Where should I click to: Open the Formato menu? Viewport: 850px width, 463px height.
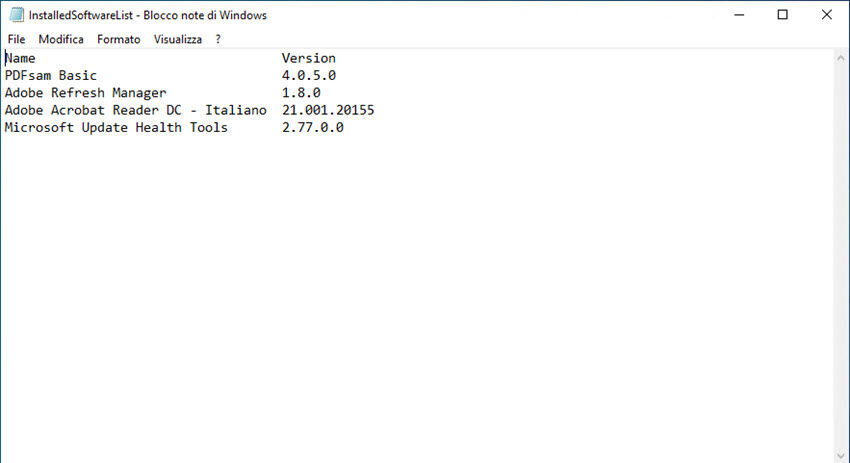tap(119, 39)
